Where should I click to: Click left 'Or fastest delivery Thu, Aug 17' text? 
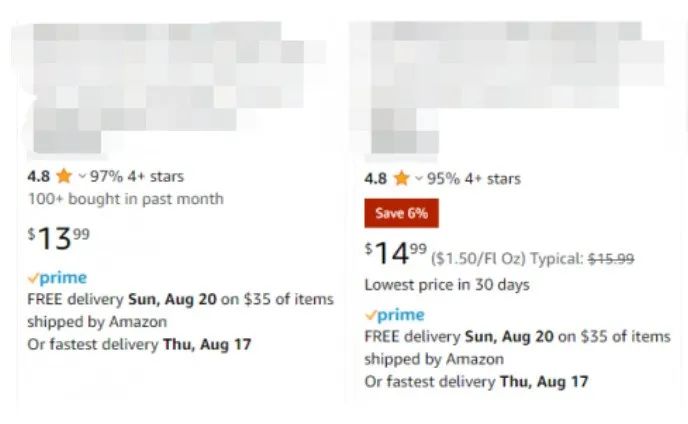pyautogui.click(x=139, y=344)
